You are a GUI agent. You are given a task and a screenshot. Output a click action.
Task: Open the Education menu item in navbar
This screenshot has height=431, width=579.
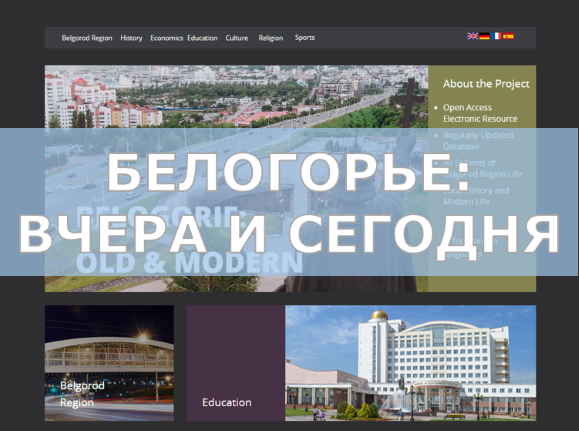[x=202, y=38]
